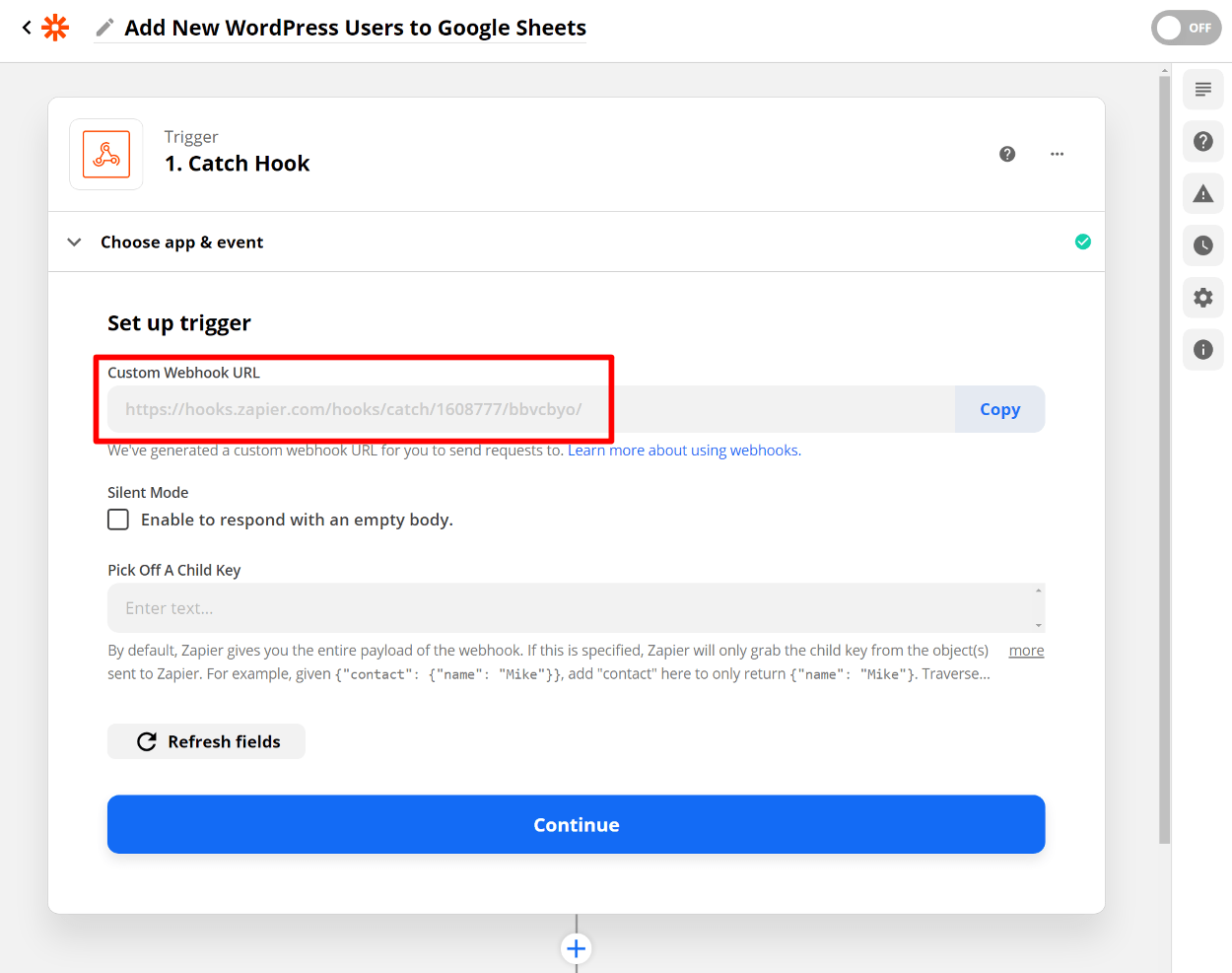Enable Silent Mode empty body checkbox
The height and width of the screenshot is (973, 1232).
tap(118, 520)
